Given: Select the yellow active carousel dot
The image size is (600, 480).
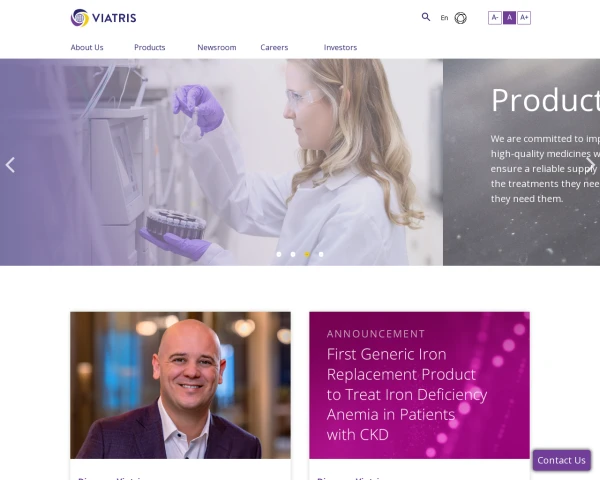Looking at the screenshot, I should pos(307,254).
